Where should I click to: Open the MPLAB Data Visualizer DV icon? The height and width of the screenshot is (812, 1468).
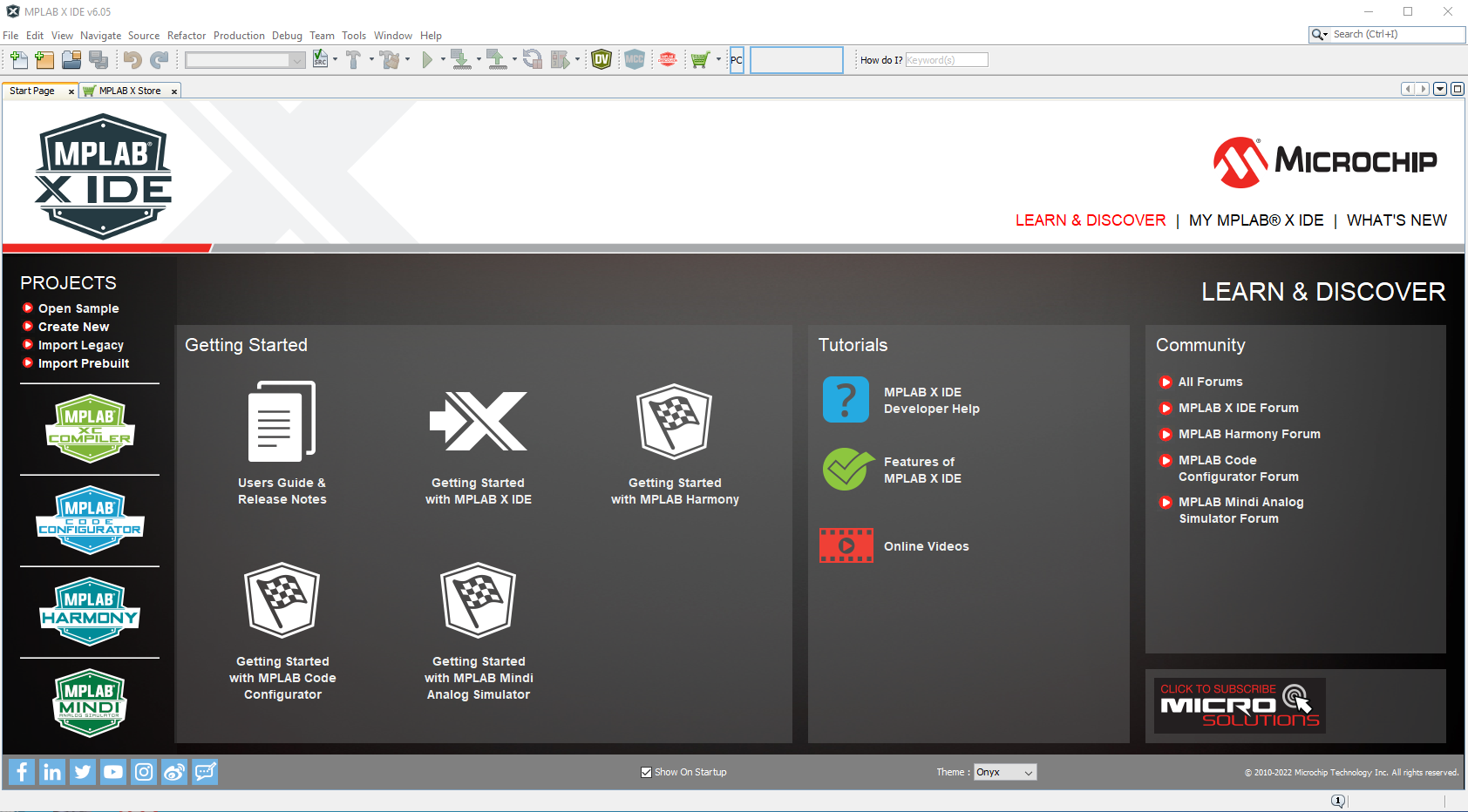pyautogui.click(x=601, y=60)
